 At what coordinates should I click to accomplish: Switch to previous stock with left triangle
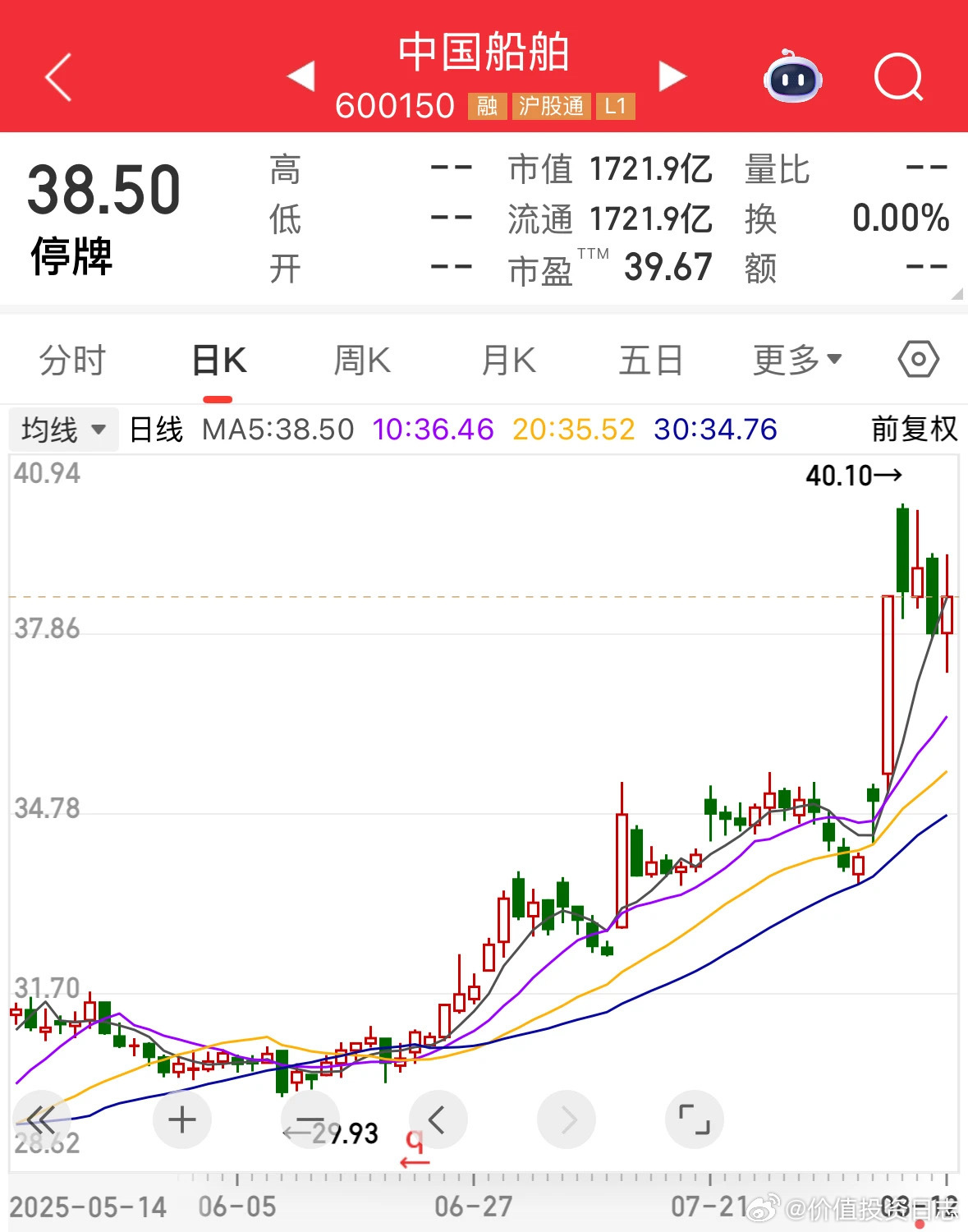(x=301, y=76)
